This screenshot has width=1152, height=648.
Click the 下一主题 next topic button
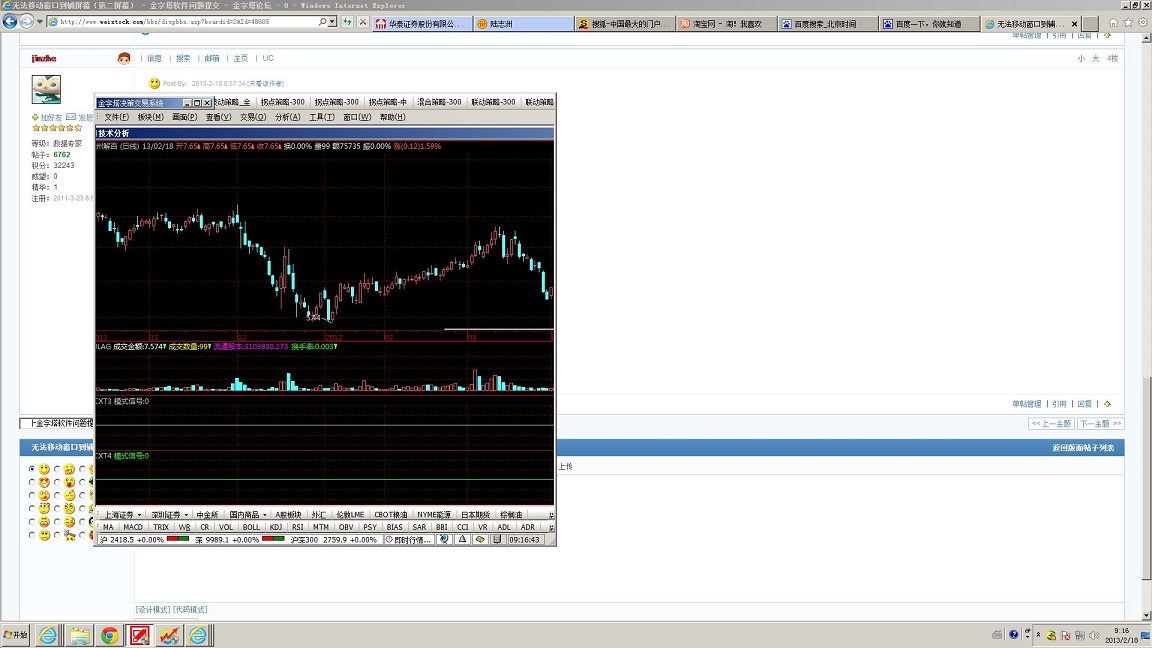[x=1100, y=424]
